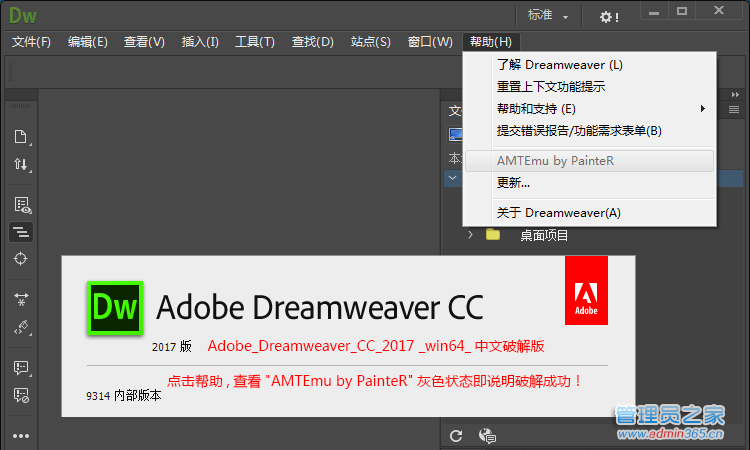Click the globe log icon in Files panel

(x=487, y=436)
